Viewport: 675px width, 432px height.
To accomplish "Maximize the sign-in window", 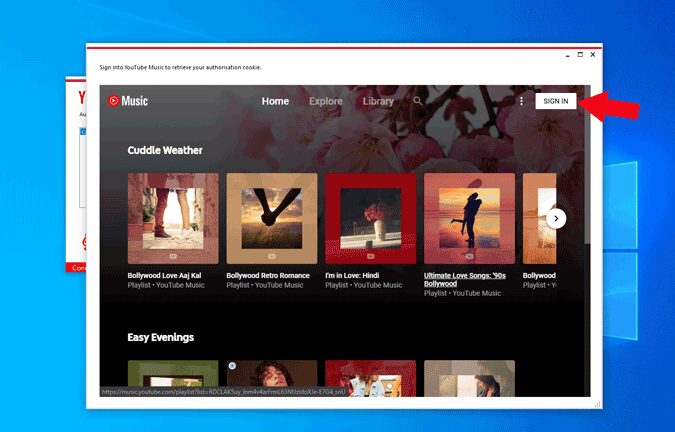I will coord(580,55).
